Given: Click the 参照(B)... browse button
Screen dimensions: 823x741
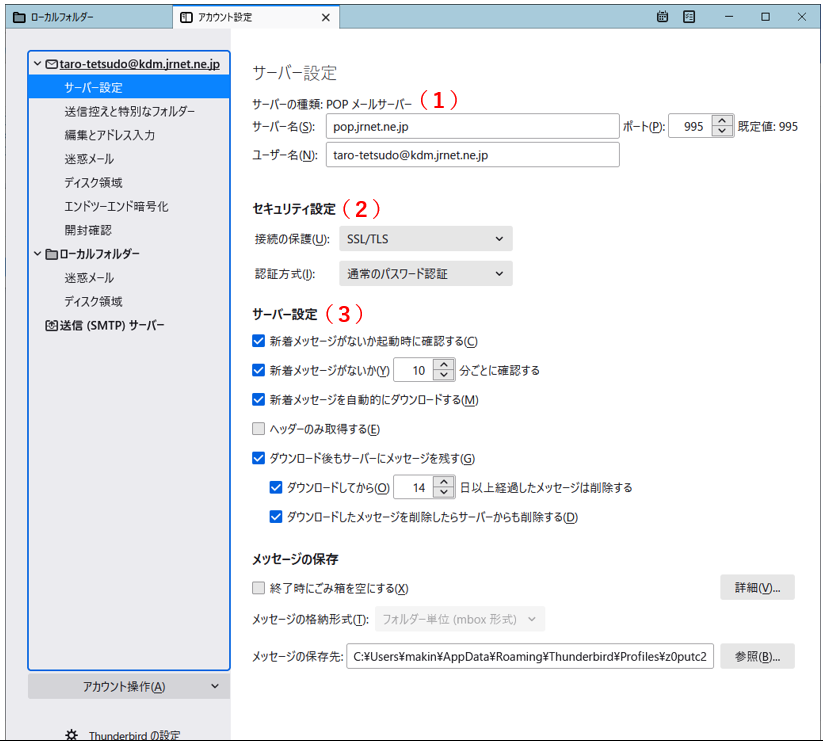Looking at the screenshot, I should (757, 656).
